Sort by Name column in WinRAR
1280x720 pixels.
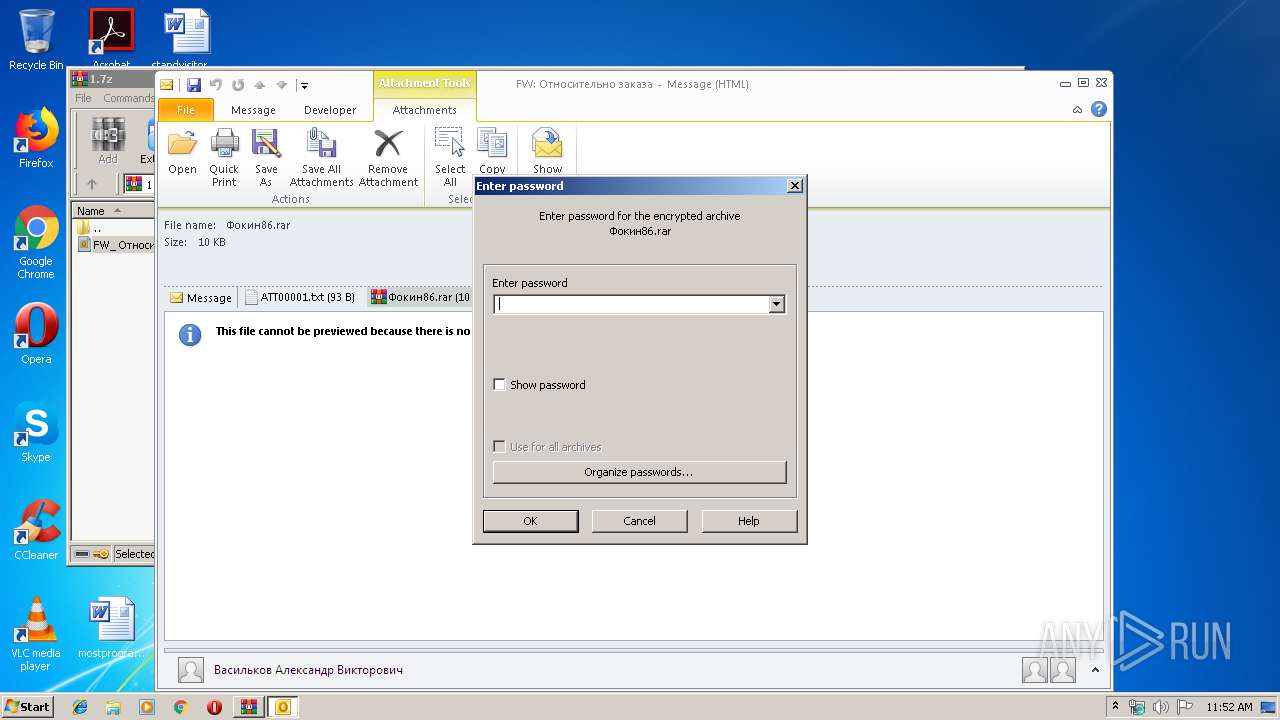(x=112, y=211)
